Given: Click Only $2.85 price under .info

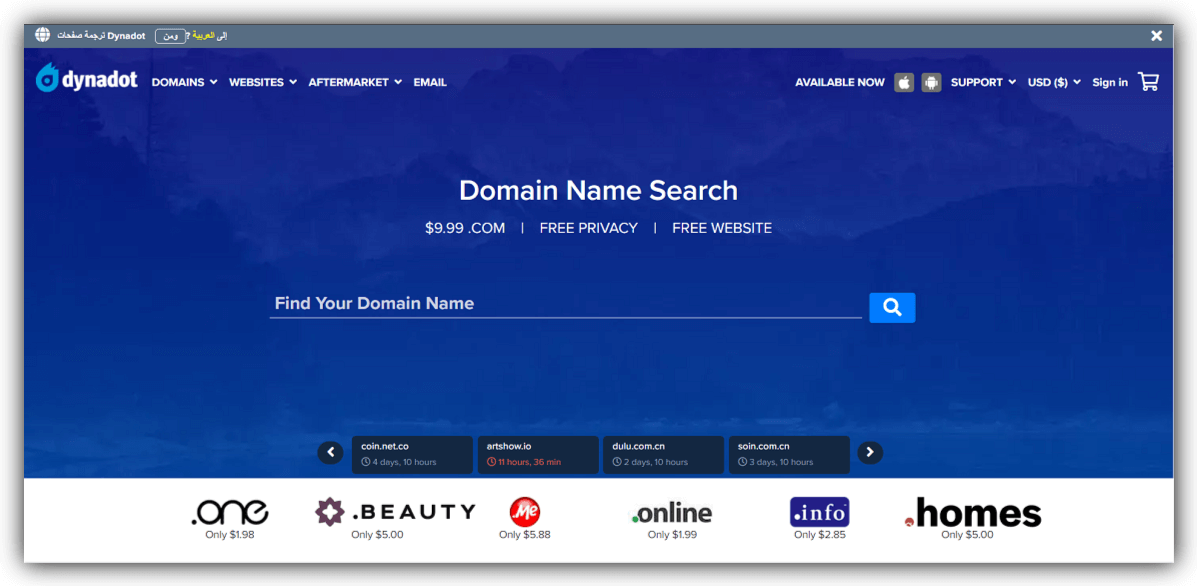Looking at the screenshot, I should click(820, 535).
